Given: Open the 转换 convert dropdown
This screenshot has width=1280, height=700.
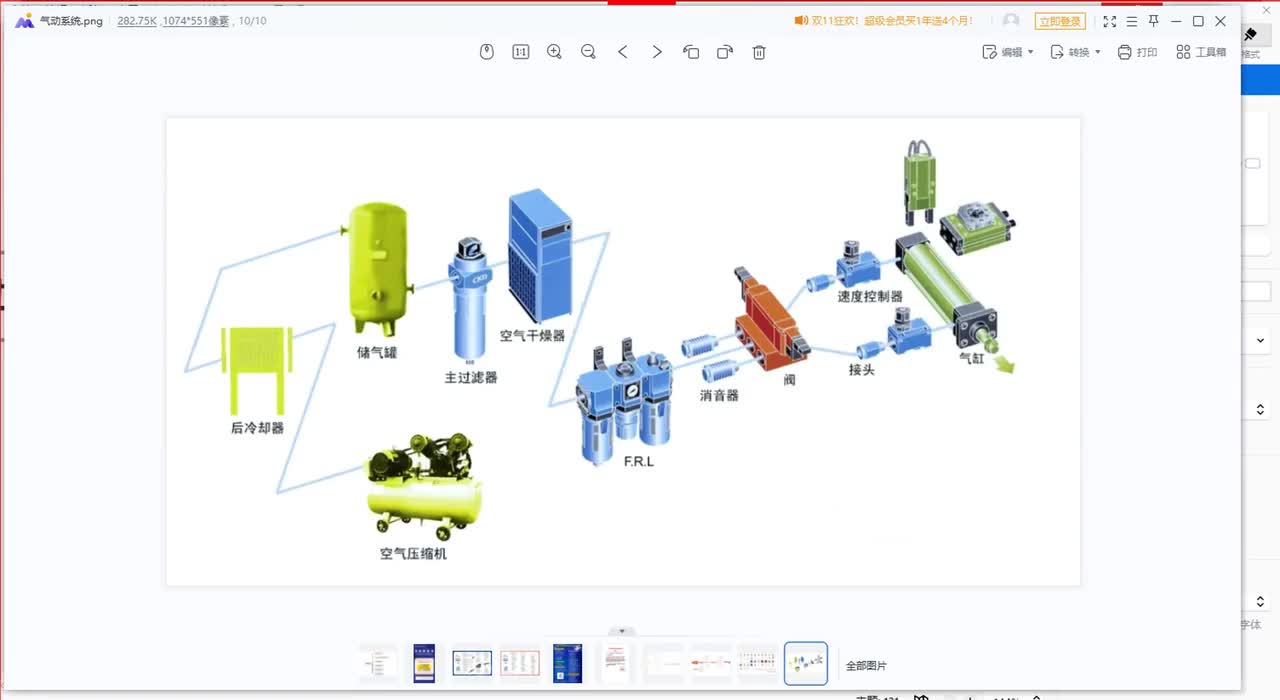Looking at the screenshot, I should coord(1075,52).
